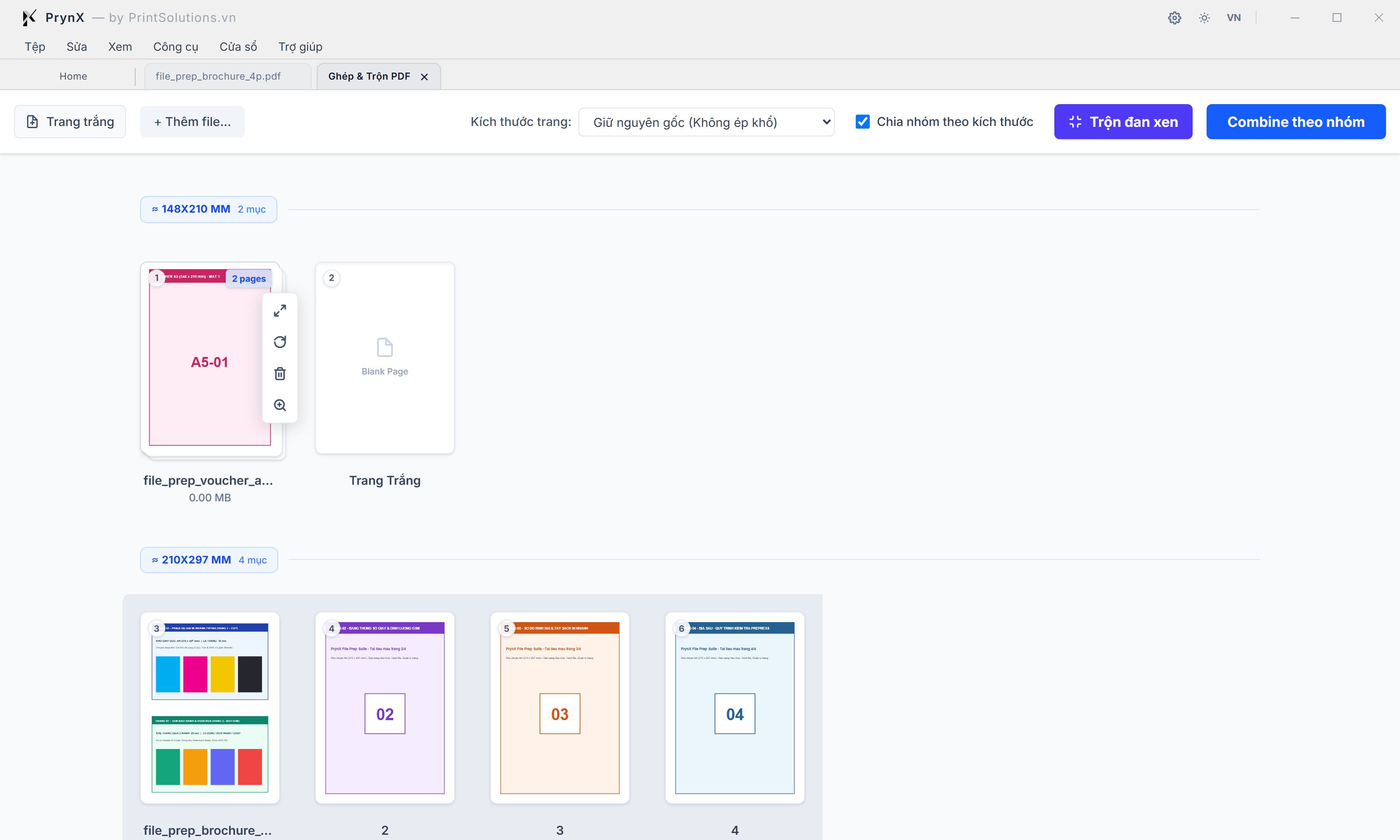Delete the A5-01 voucher item
Screen dimensions: 1400x840
tap(280, 374)
